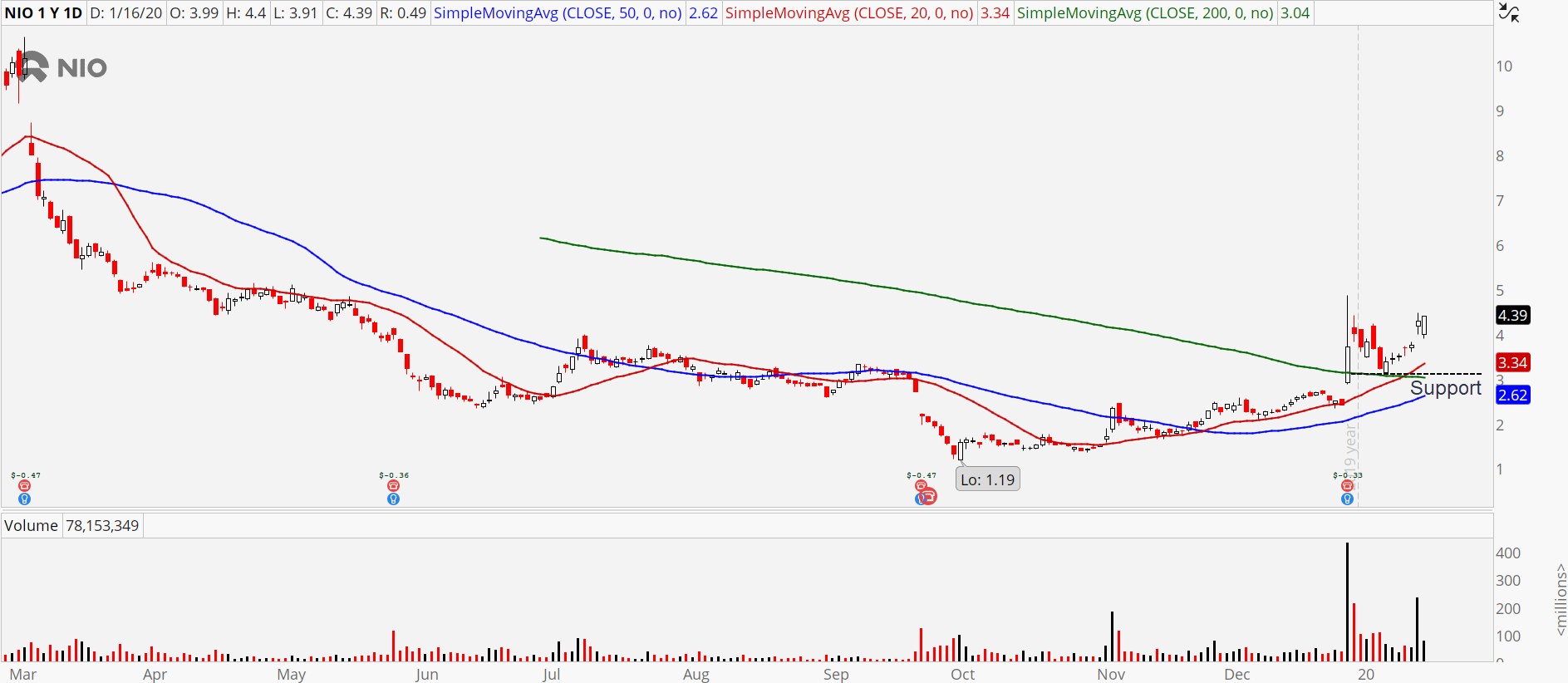This screenshot has height=683, width=1568.
Task: Click the green "3.04" value in the header
Action: click(1295, 13)
